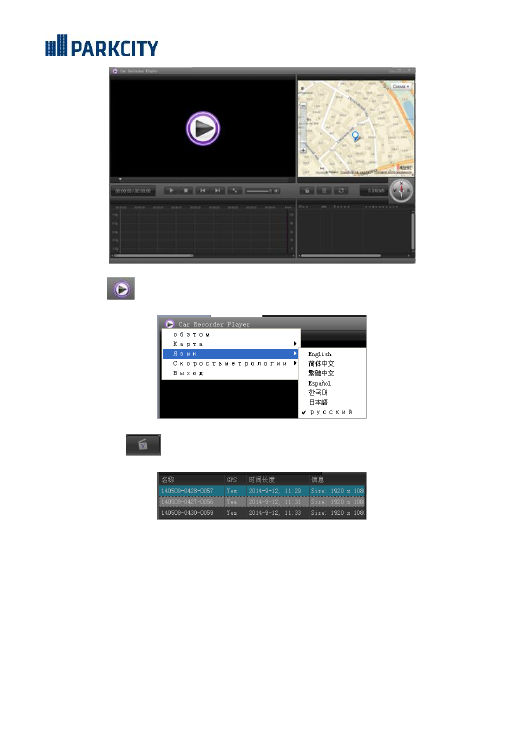Expand the Скорость метрологии submenu
The width and height of the screenshot is (510, 737).
(230, 363)
